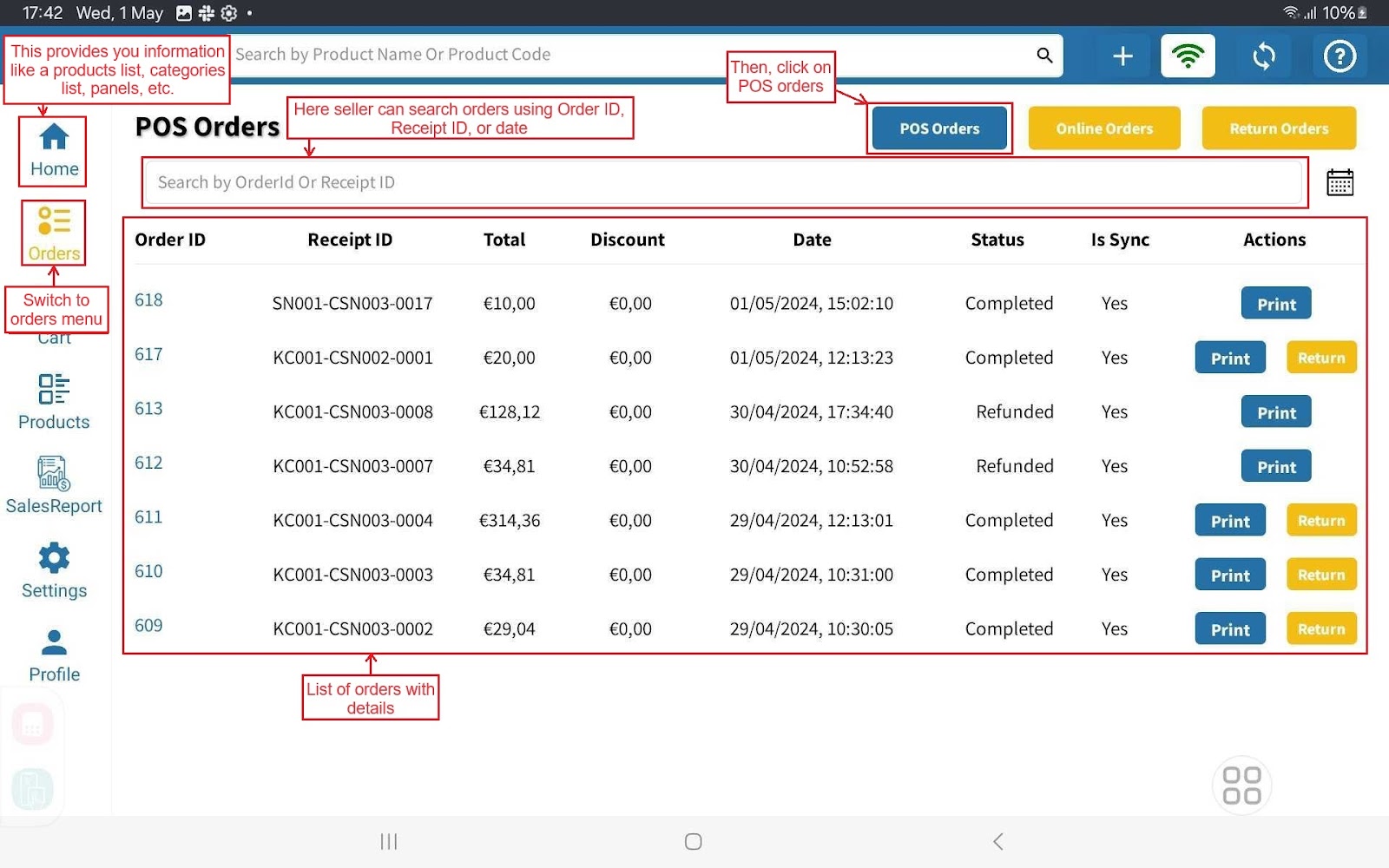Tap the refresh sync icon
Viewport: 1389px width, 868px height.
(1263, 56)
